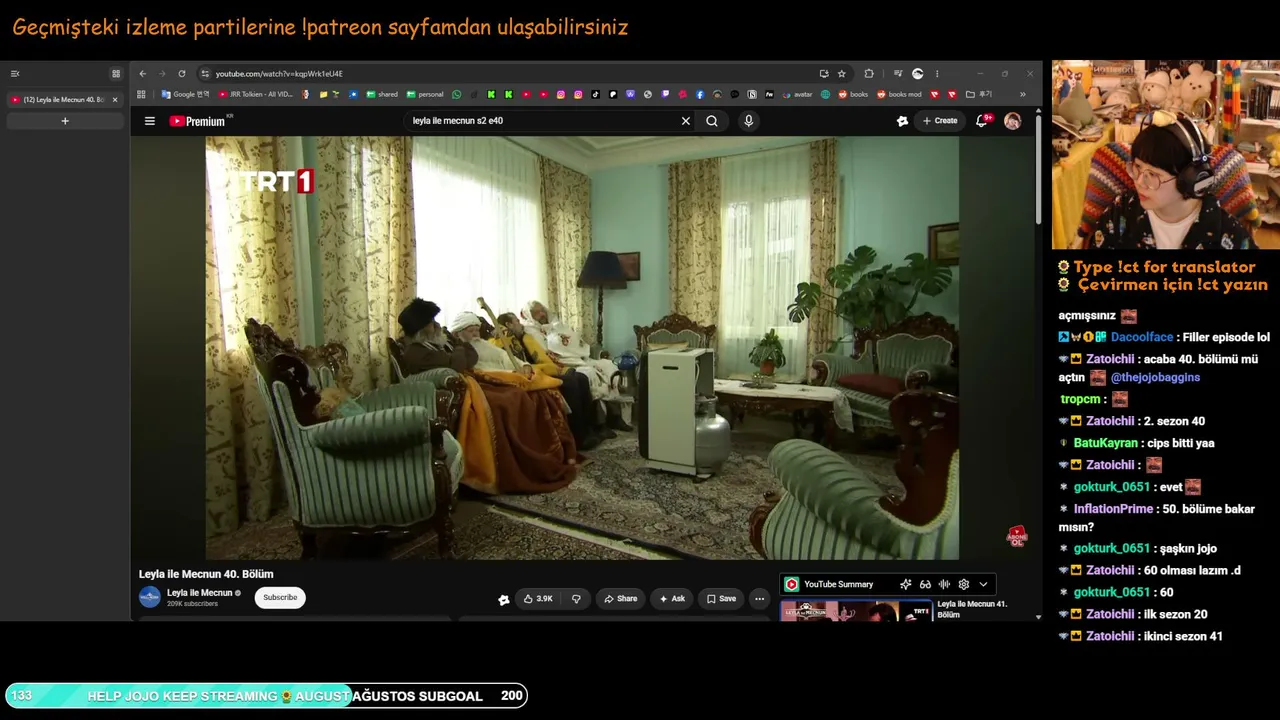Viewport: 1280px width, 720px height.
Task: Open the JRR Tolkien bookmark
Action: pos(256,94)
